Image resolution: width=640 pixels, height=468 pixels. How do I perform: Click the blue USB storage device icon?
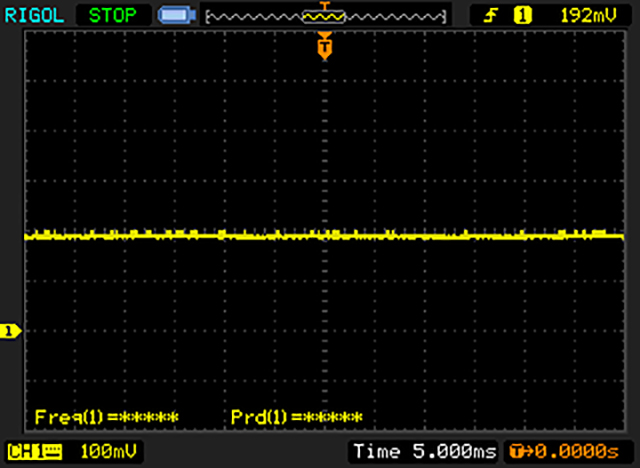pos(177,16)
